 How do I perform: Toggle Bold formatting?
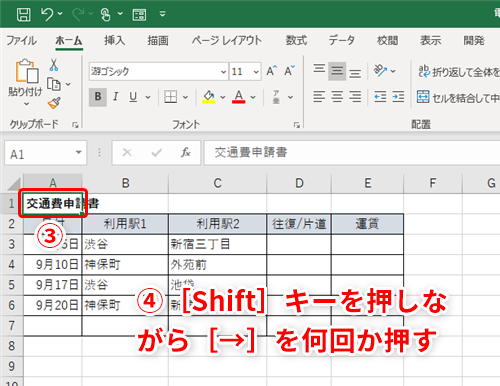tap(98, 97)
